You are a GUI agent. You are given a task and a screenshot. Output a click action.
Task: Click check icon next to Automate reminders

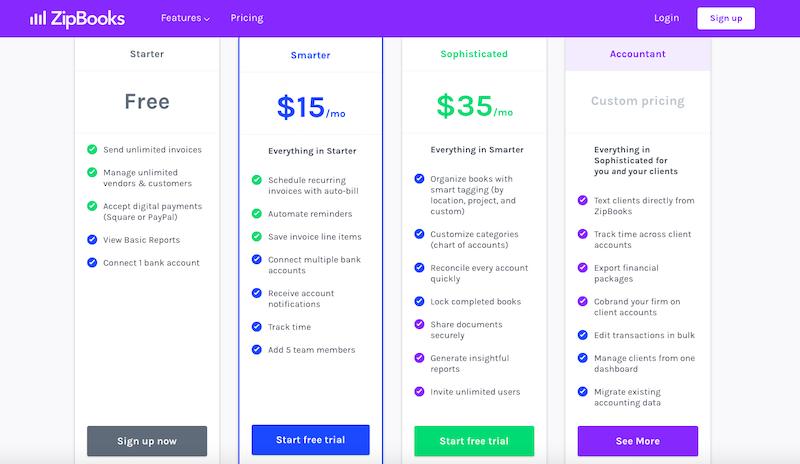pyautogui.click(x=257, y=213)
